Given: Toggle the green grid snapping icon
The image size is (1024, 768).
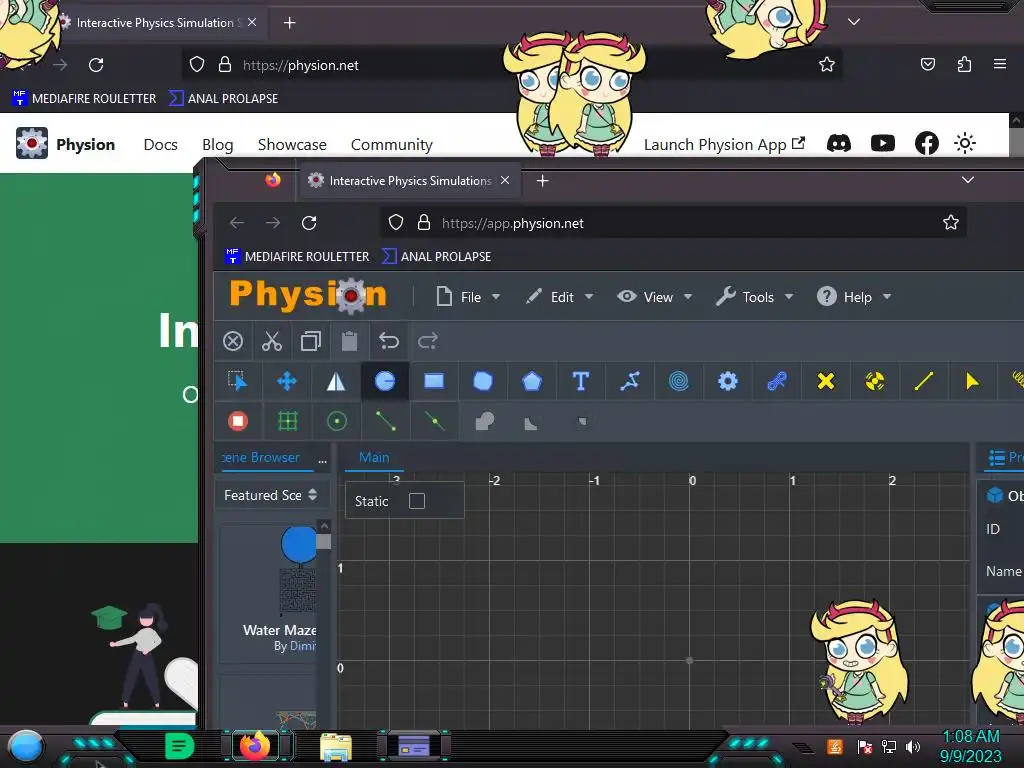Looking at the screenshot, I should pos(287,421).
